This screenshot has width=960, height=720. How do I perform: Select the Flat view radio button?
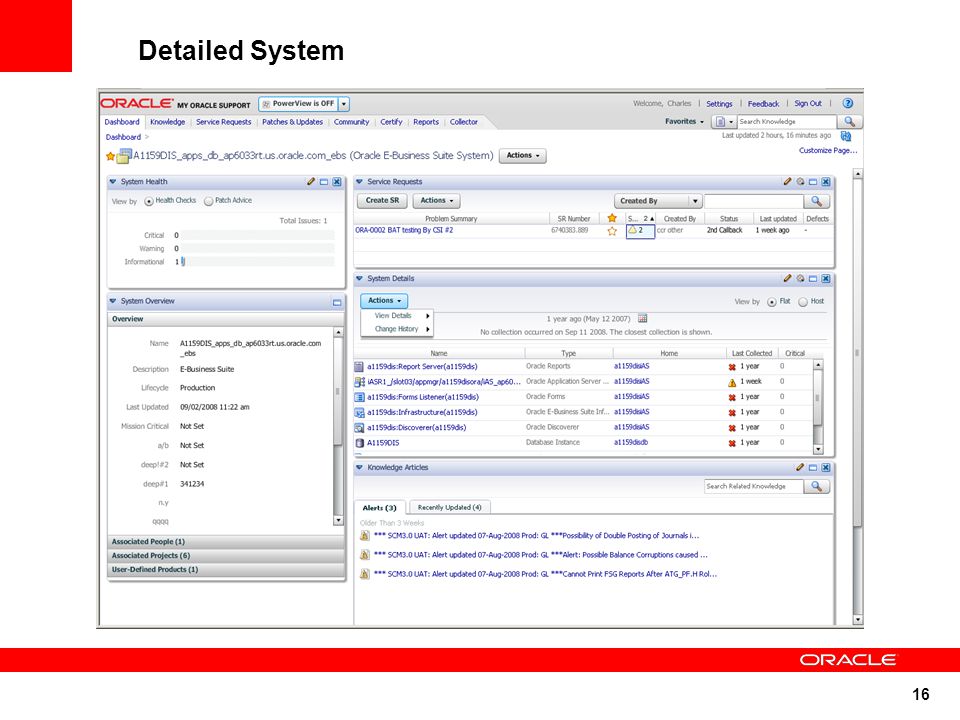coord(771,302)
